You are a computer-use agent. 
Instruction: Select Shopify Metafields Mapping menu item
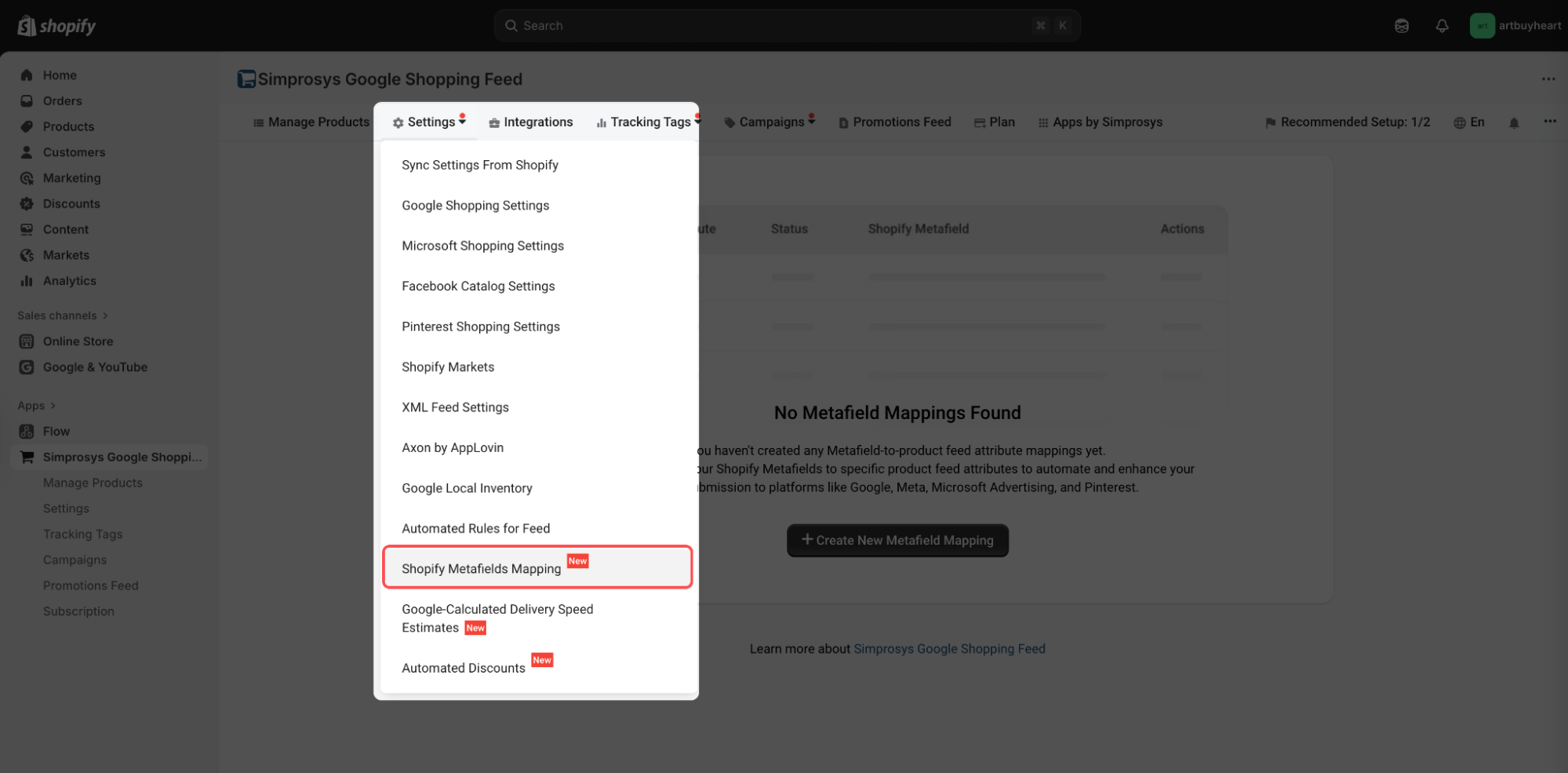click(481, 569)
